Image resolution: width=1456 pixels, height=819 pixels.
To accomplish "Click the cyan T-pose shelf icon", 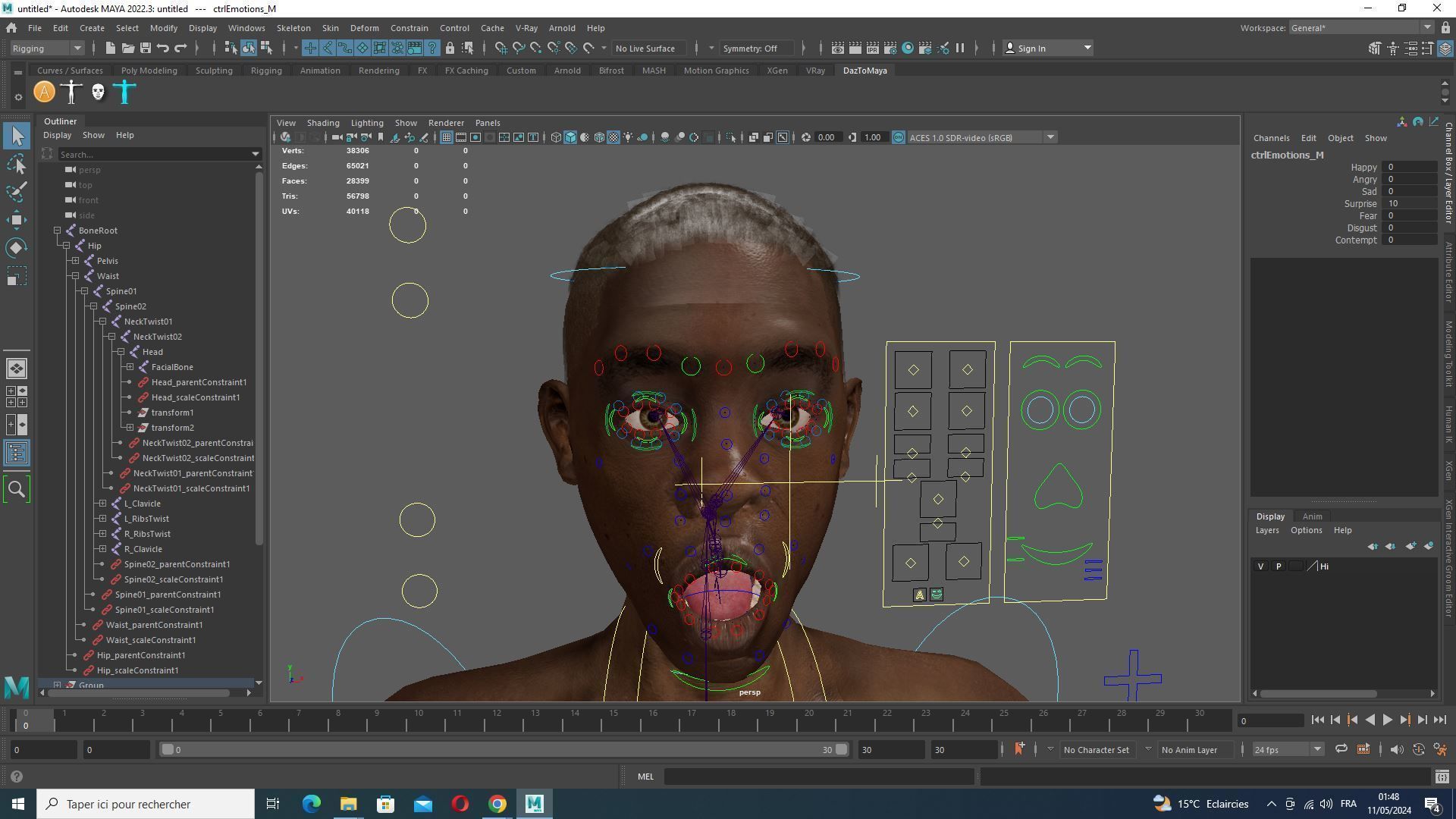I will (124, 93).
